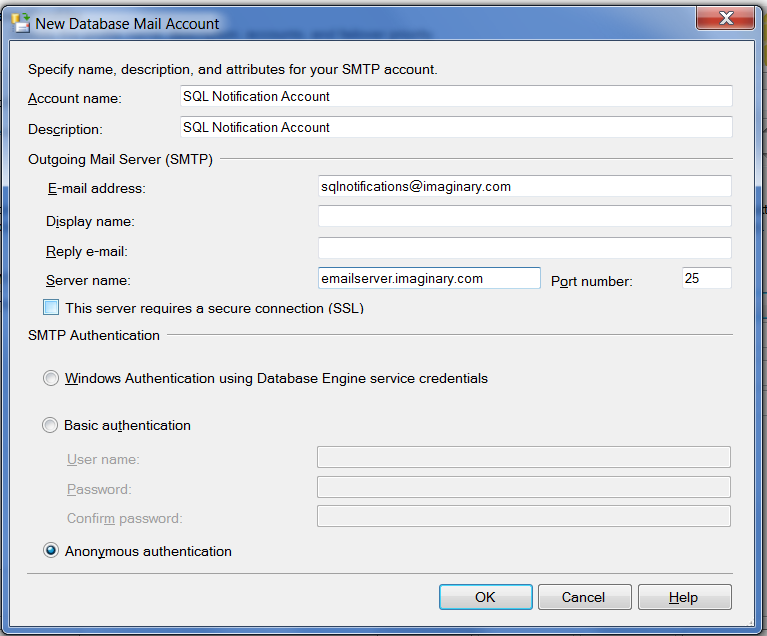Select Windows Authentication radio button
767x636 pixels.
[x=51, y=379]
